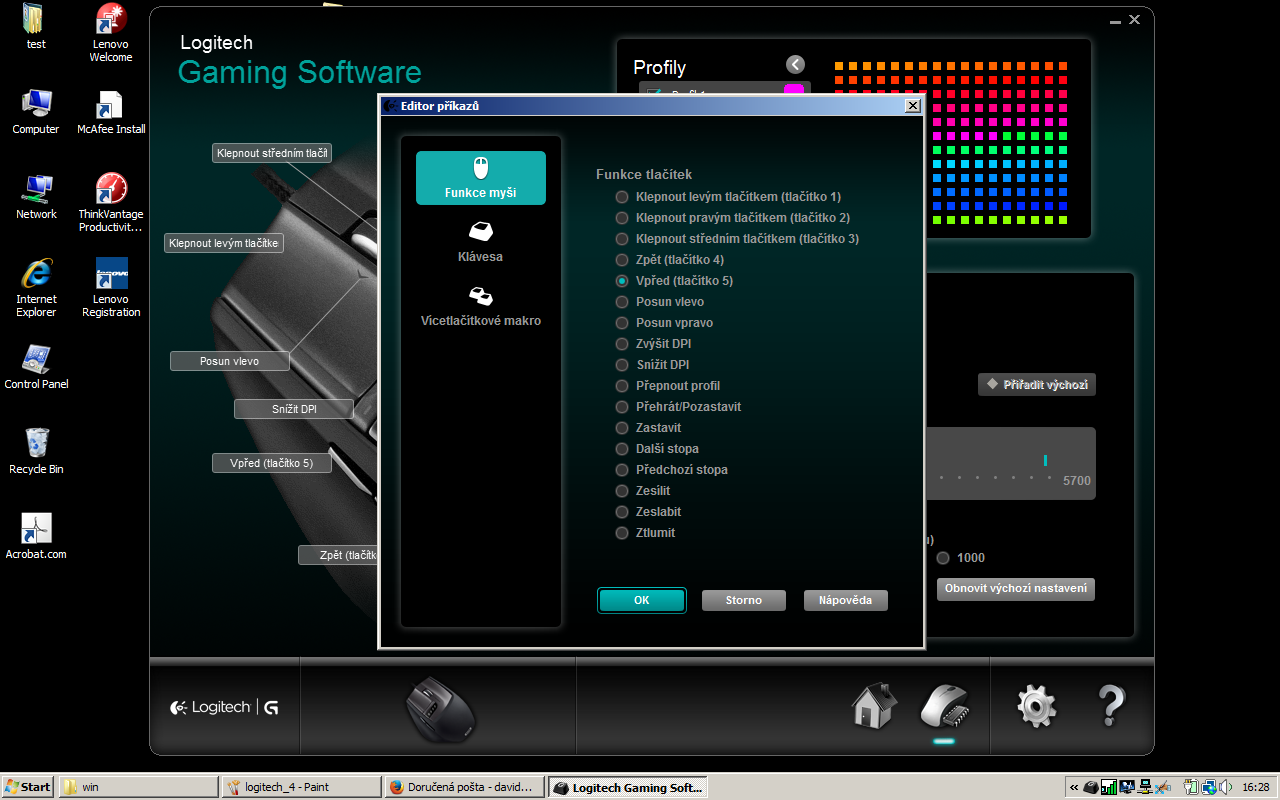Viewport: 1280px width, 800px height.
Task: Open the Computer desktop icon
Action: [x=36, y=111]
